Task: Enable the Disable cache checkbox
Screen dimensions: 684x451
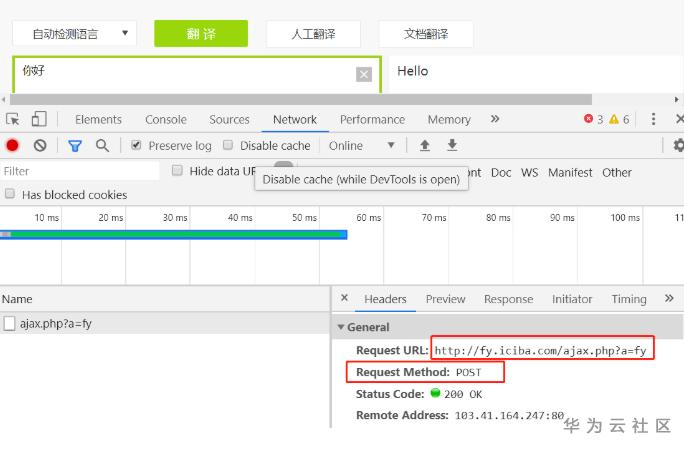Action: (228, 145)
